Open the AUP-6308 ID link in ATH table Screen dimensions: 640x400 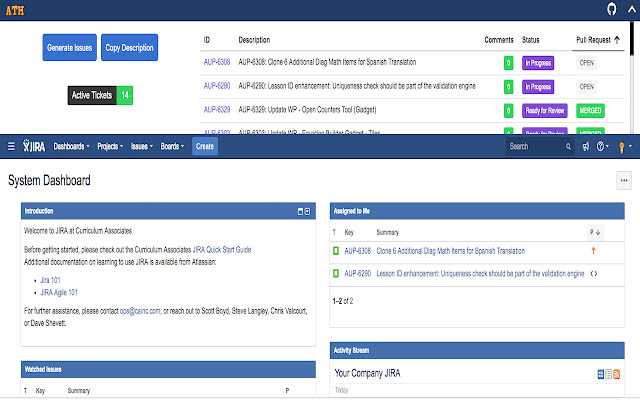click(x=217, y=62)
